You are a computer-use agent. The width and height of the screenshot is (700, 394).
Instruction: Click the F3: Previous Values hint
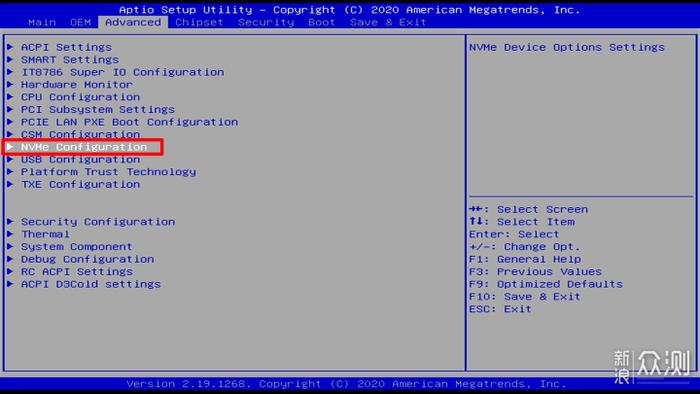535,272
